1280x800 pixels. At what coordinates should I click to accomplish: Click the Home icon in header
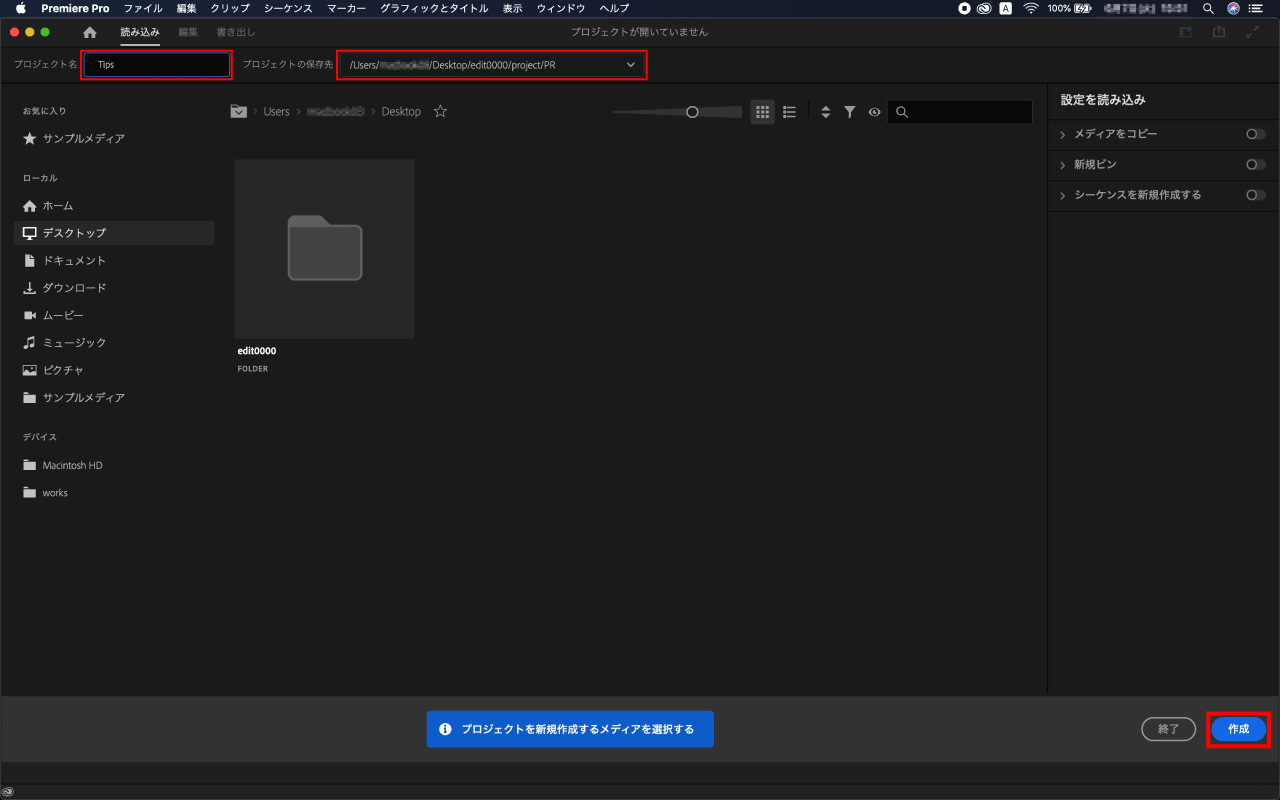[x=90, y=32]
